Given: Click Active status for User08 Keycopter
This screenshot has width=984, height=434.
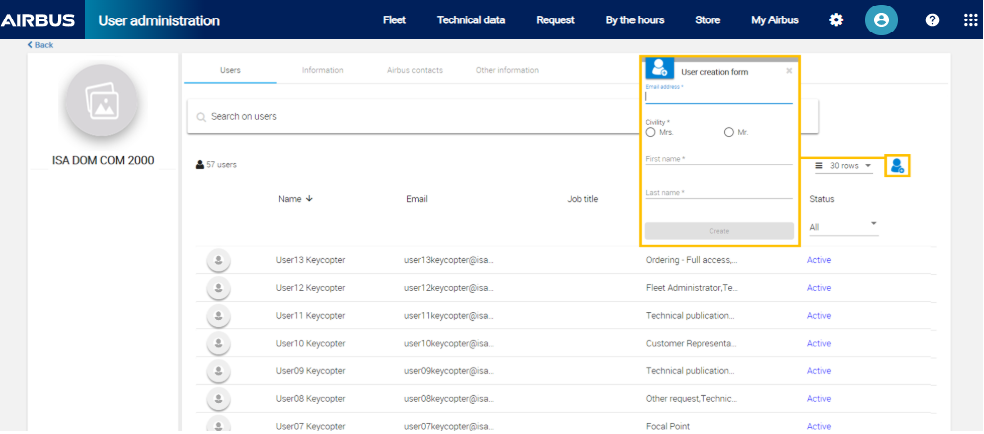Looking at the screenshot, I should pos(818,398).
